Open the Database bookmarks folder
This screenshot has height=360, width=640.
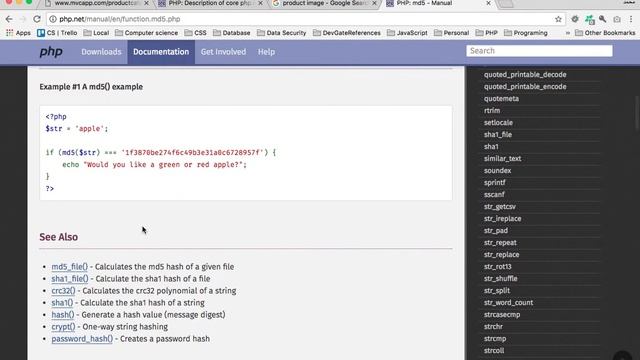[231, 33]
